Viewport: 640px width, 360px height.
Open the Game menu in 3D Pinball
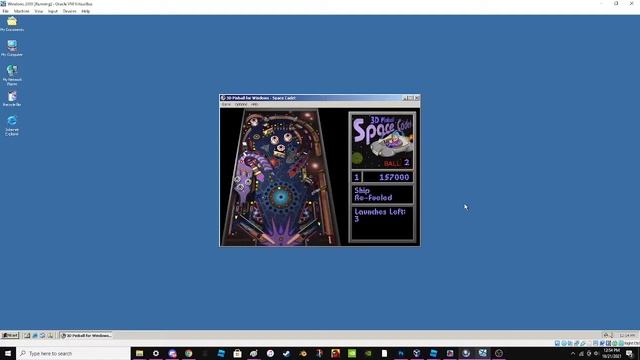(x=226, y=104)
